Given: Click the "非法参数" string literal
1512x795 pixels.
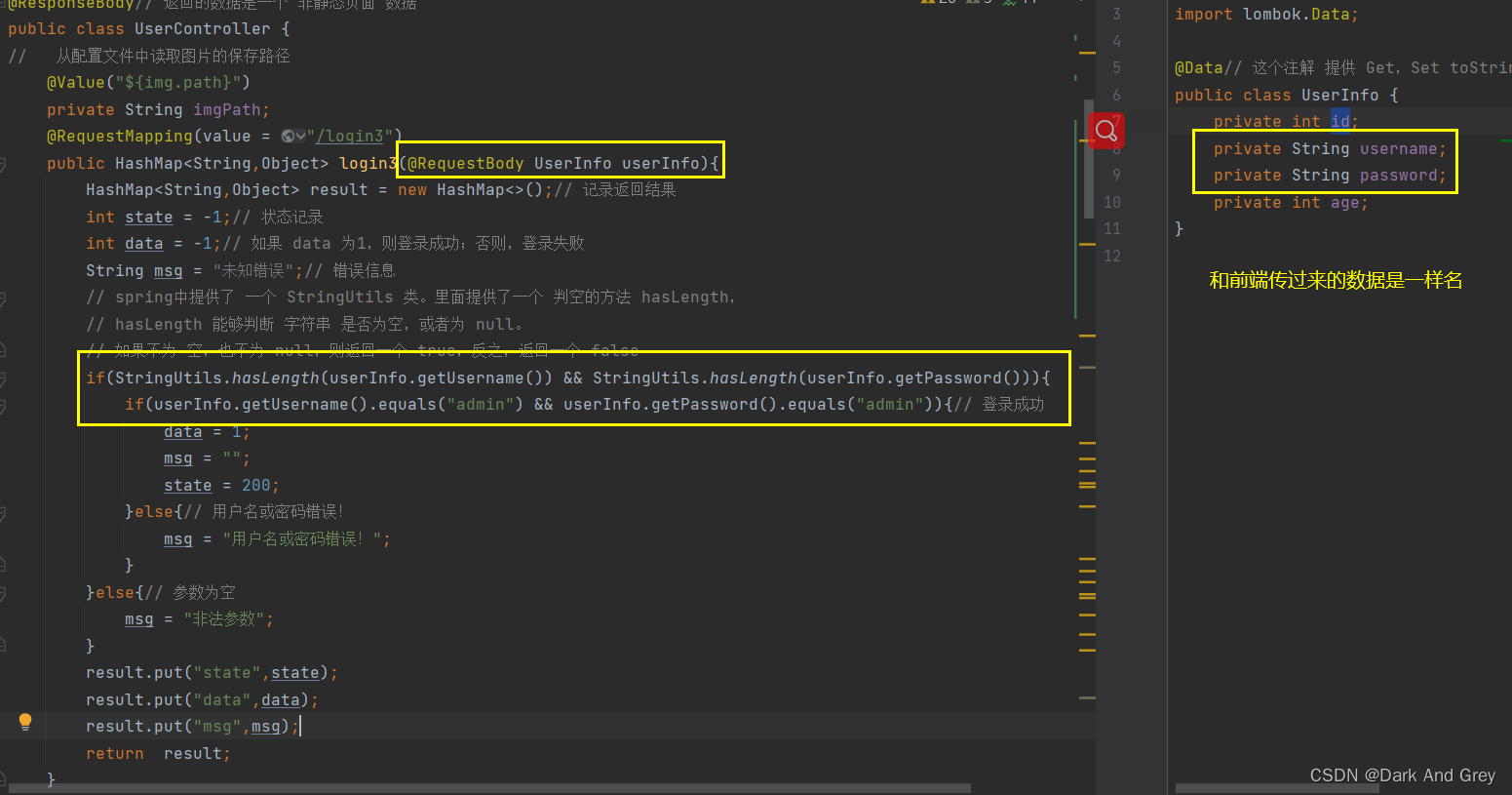Looking at the screenshot, I should click(x=223, y=619).
